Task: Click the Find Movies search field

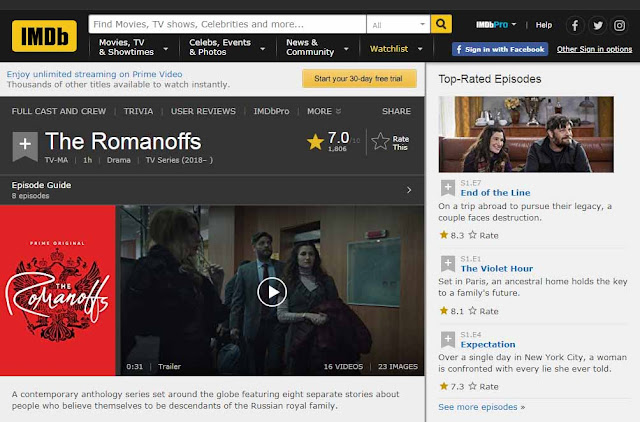Action: tap(227, 24)
